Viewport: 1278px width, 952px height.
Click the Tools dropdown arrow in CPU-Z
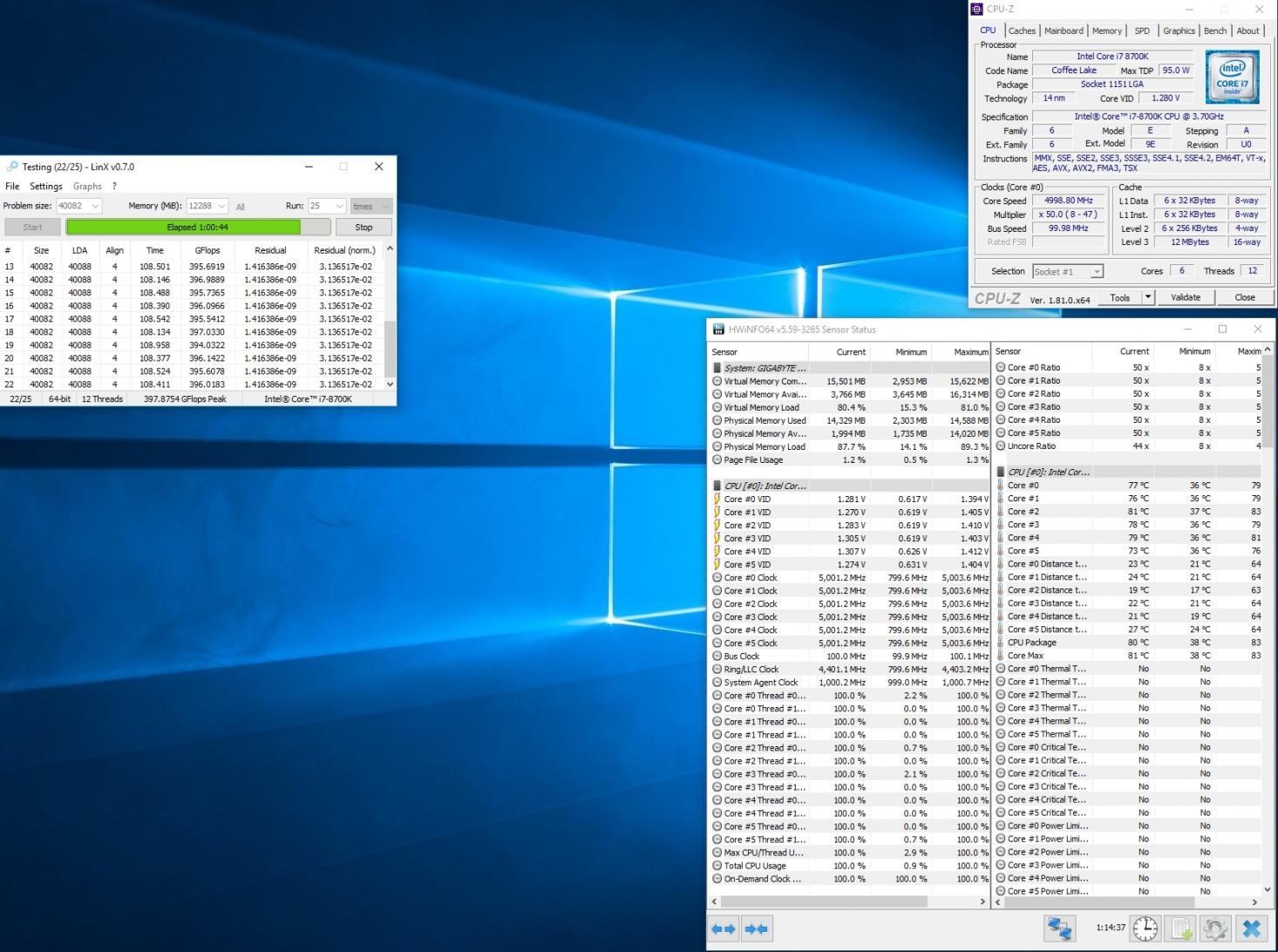[1148, 297]
